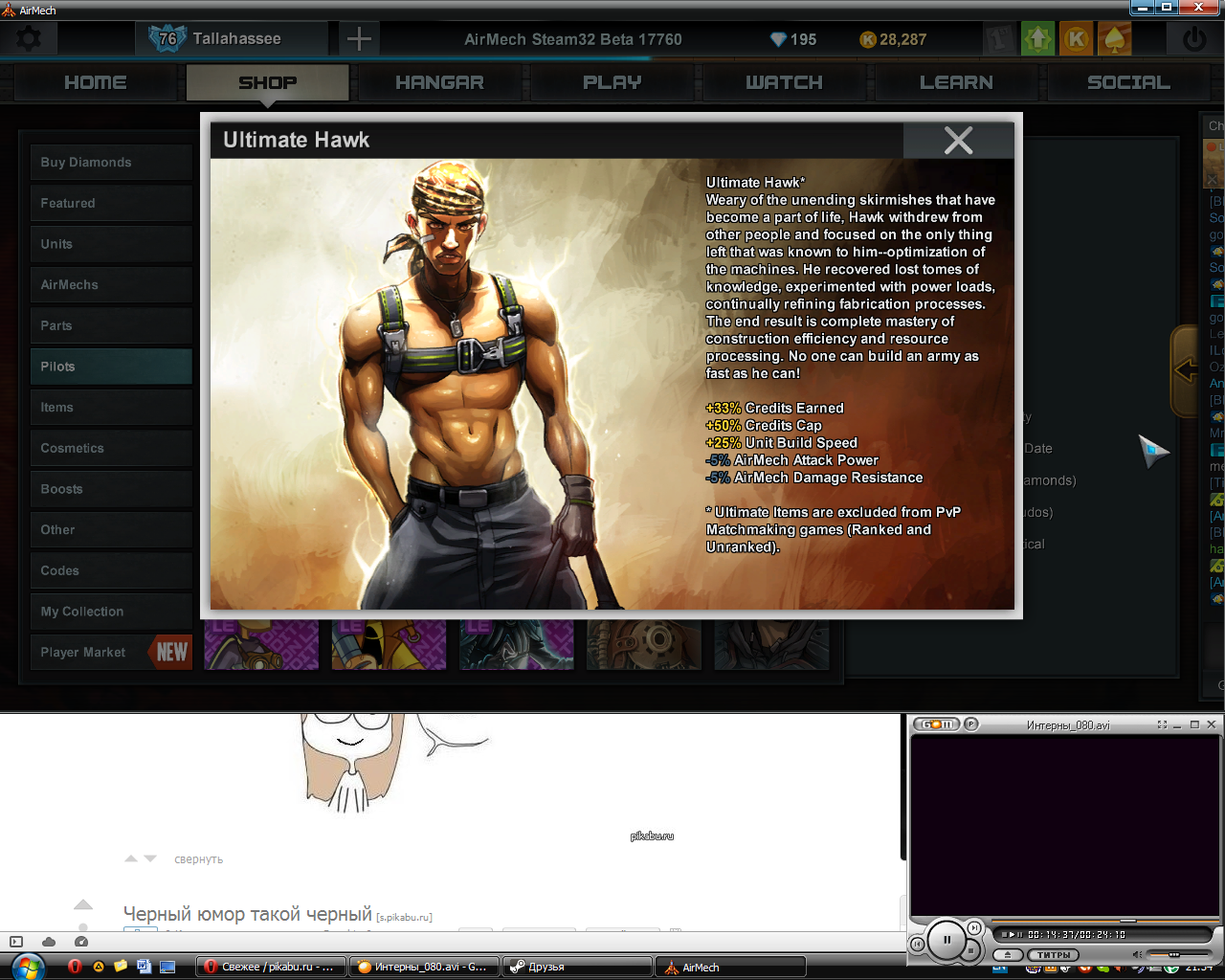Open the settings gear in AirMech

[29, 39]
